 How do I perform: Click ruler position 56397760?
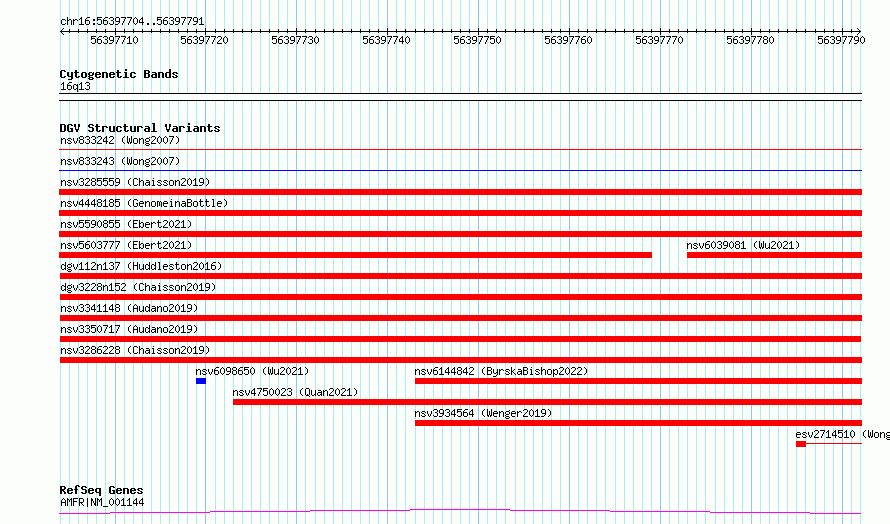point(568,40)
